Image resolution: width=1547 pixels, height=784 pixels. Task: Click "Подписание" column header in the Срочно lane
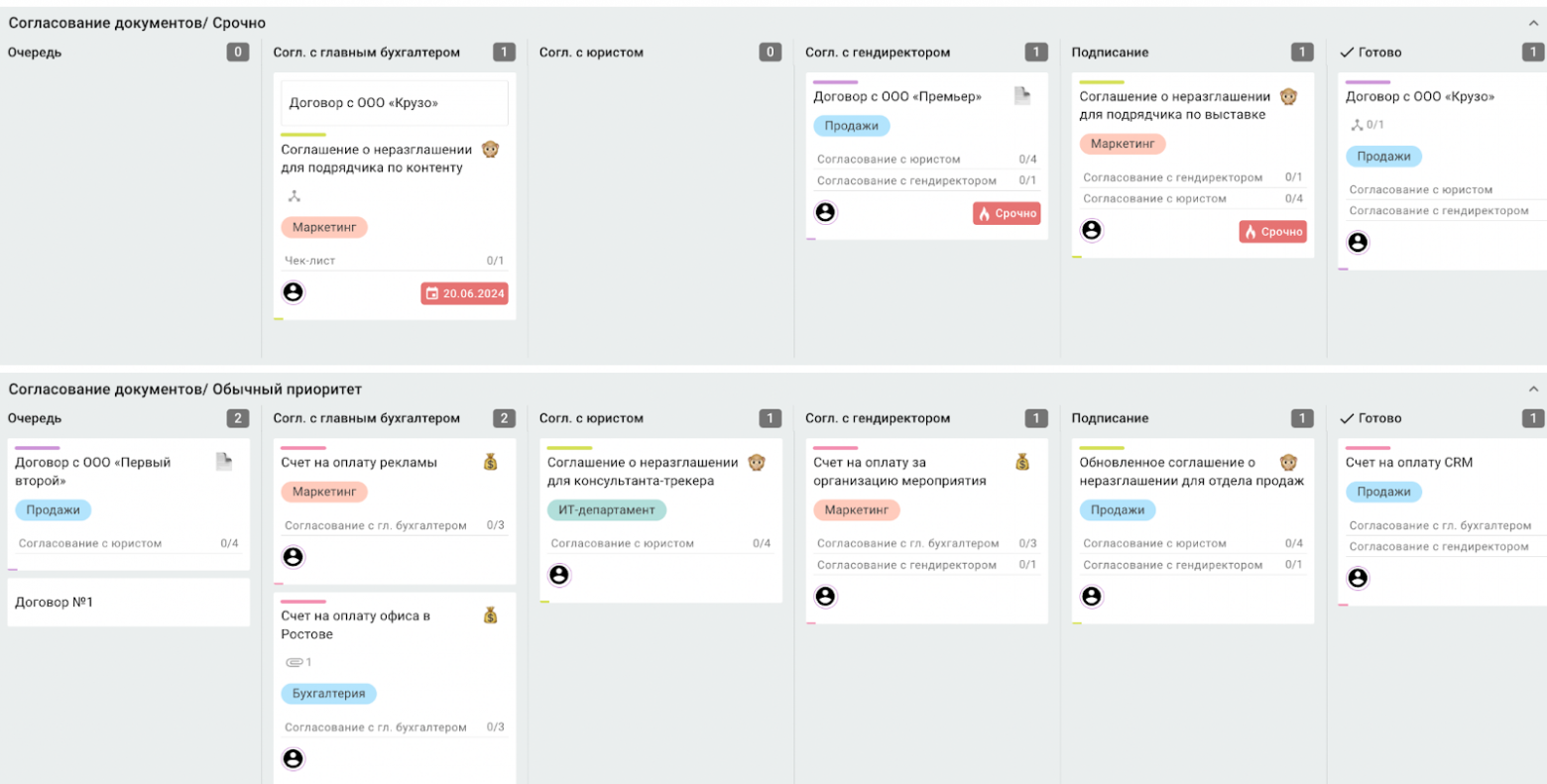(1110, 53)
